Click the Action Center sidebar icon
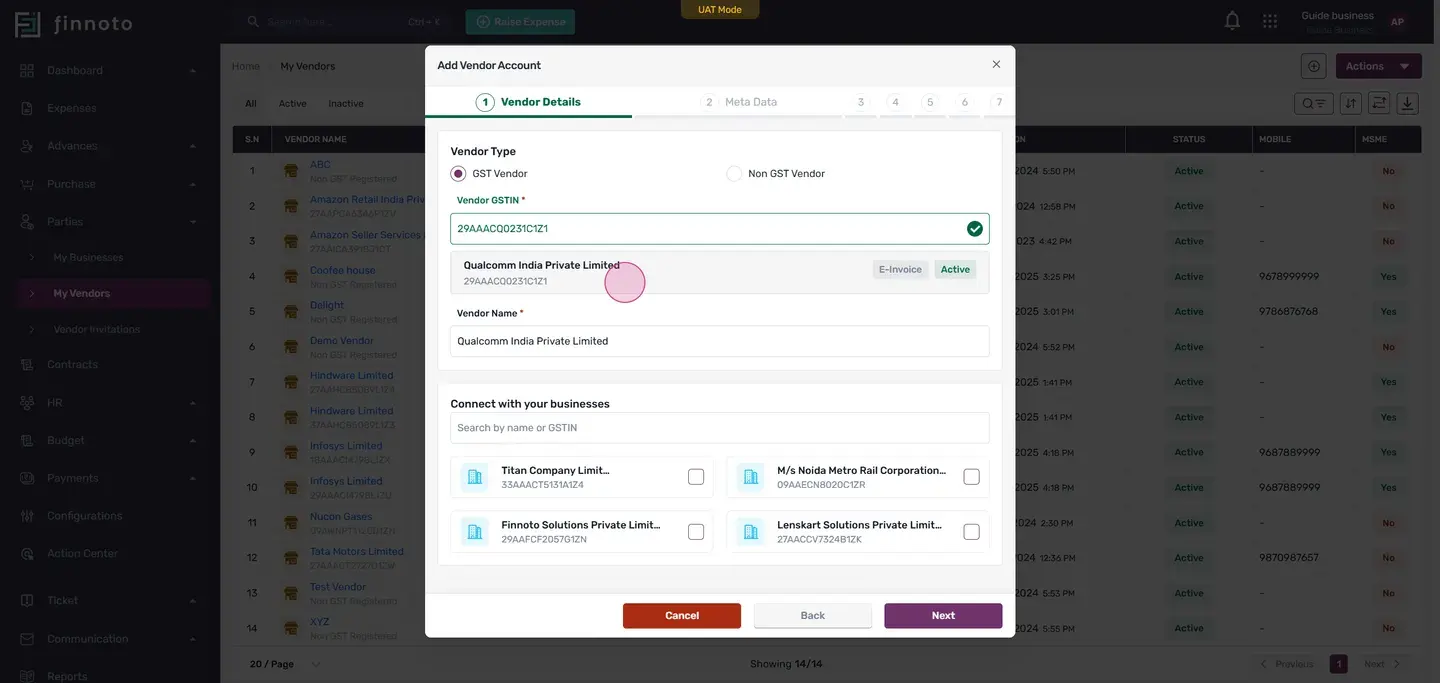Image resolution: width=1440 pixels, height=683 pixels. (x=28, y=554)
